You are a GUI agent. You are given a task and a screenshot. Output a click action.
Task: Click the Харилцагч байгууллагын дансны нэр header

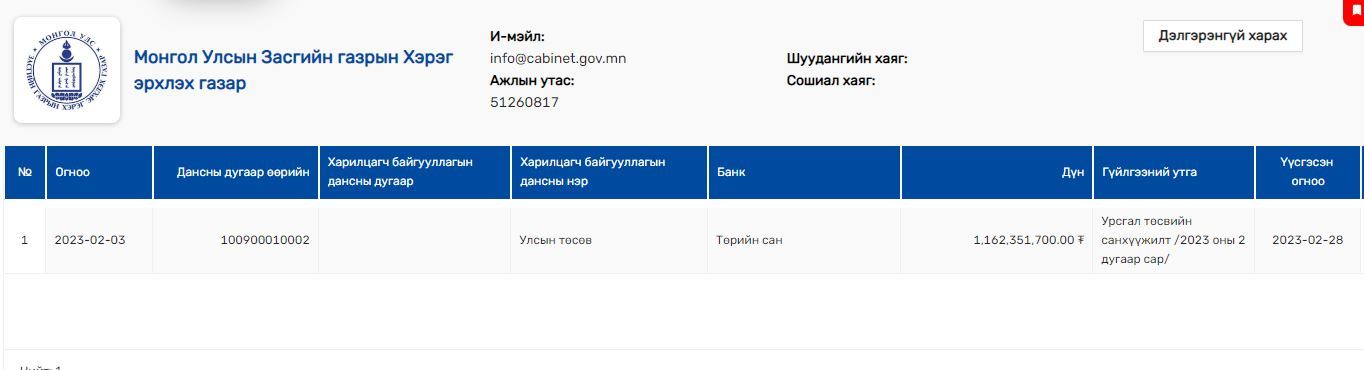(x=609, y=172)
